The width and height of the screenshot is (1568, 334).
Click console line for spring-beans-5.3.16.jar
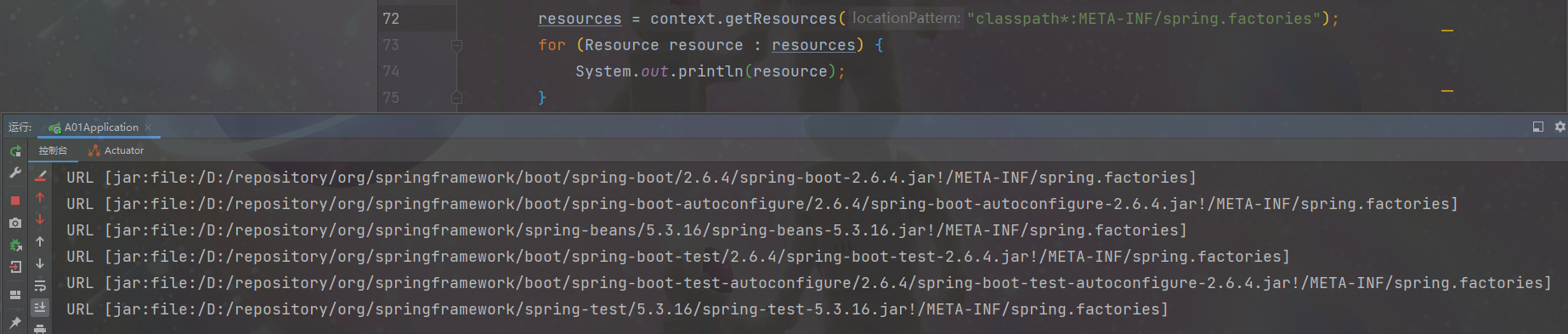[626, 230]
